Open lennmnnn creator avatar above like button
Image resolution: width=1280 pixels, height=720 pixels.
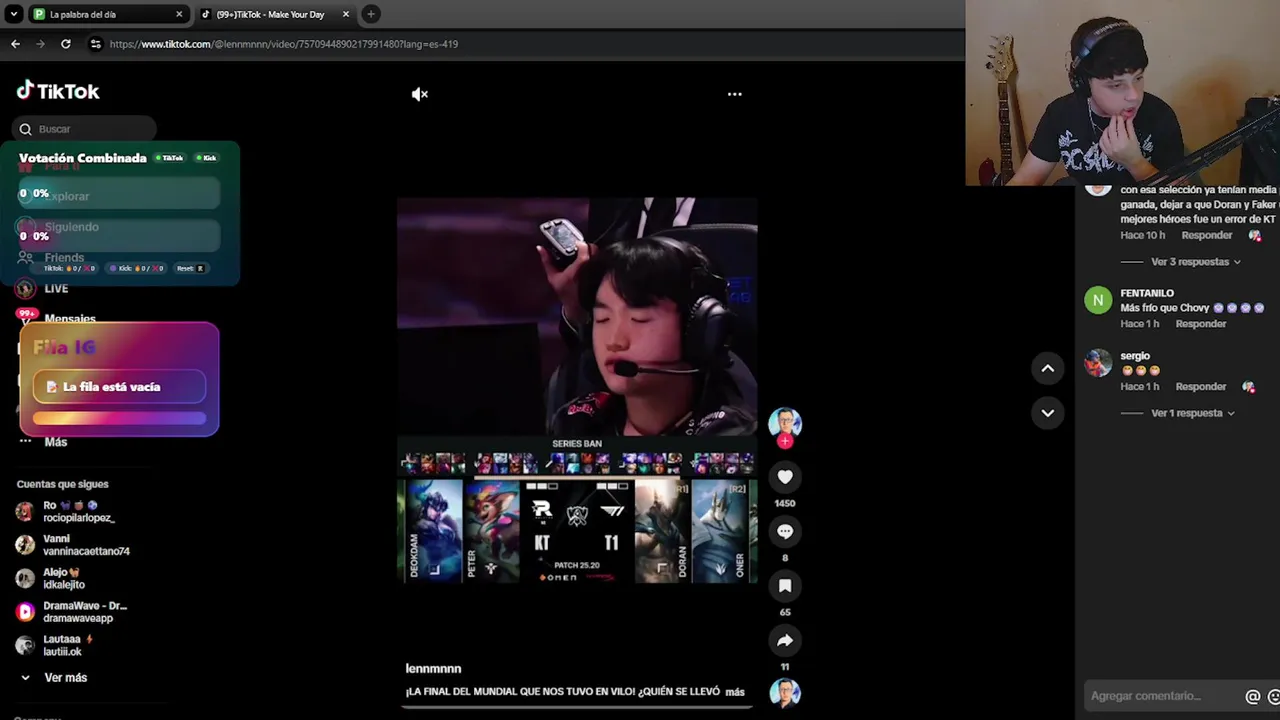[785, 423]
